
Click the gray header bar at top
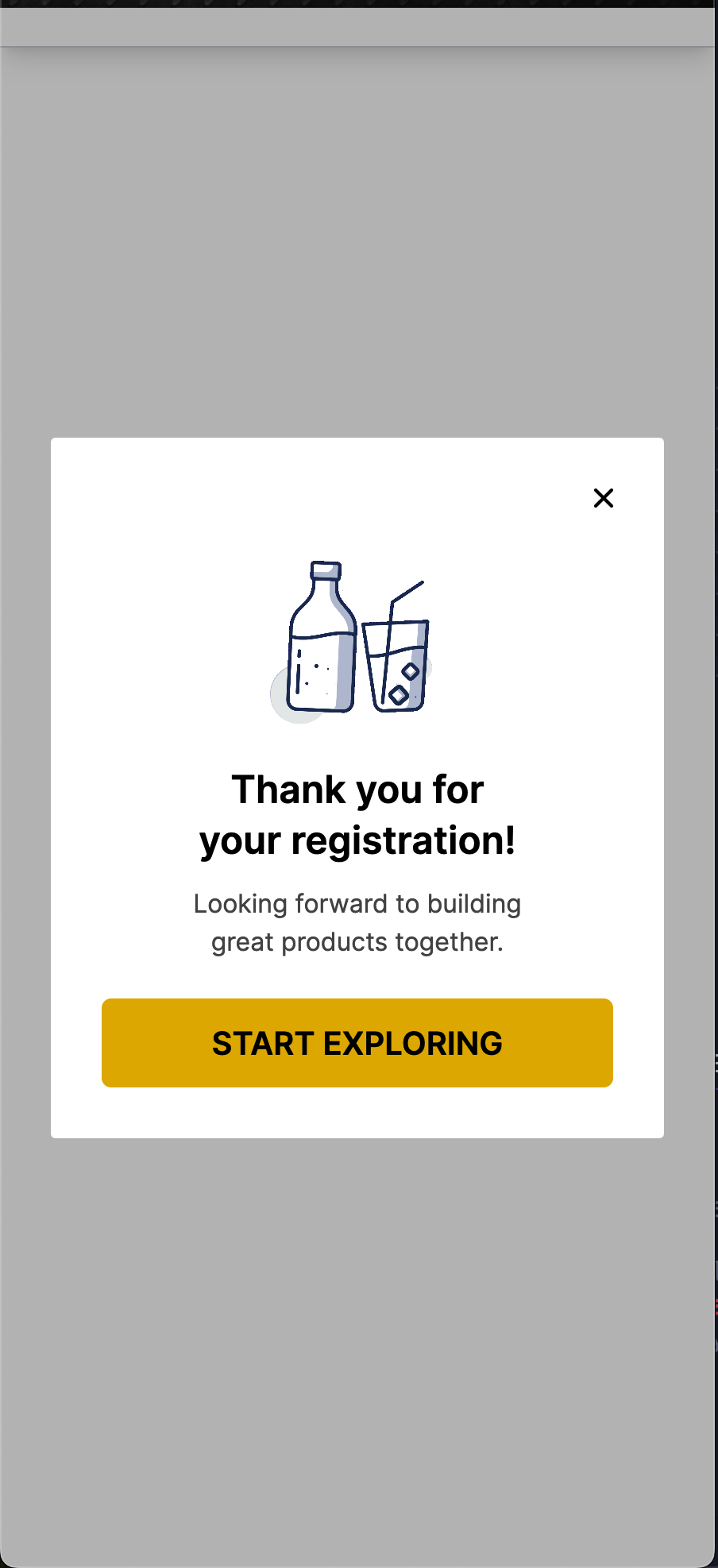pos(357,27)
